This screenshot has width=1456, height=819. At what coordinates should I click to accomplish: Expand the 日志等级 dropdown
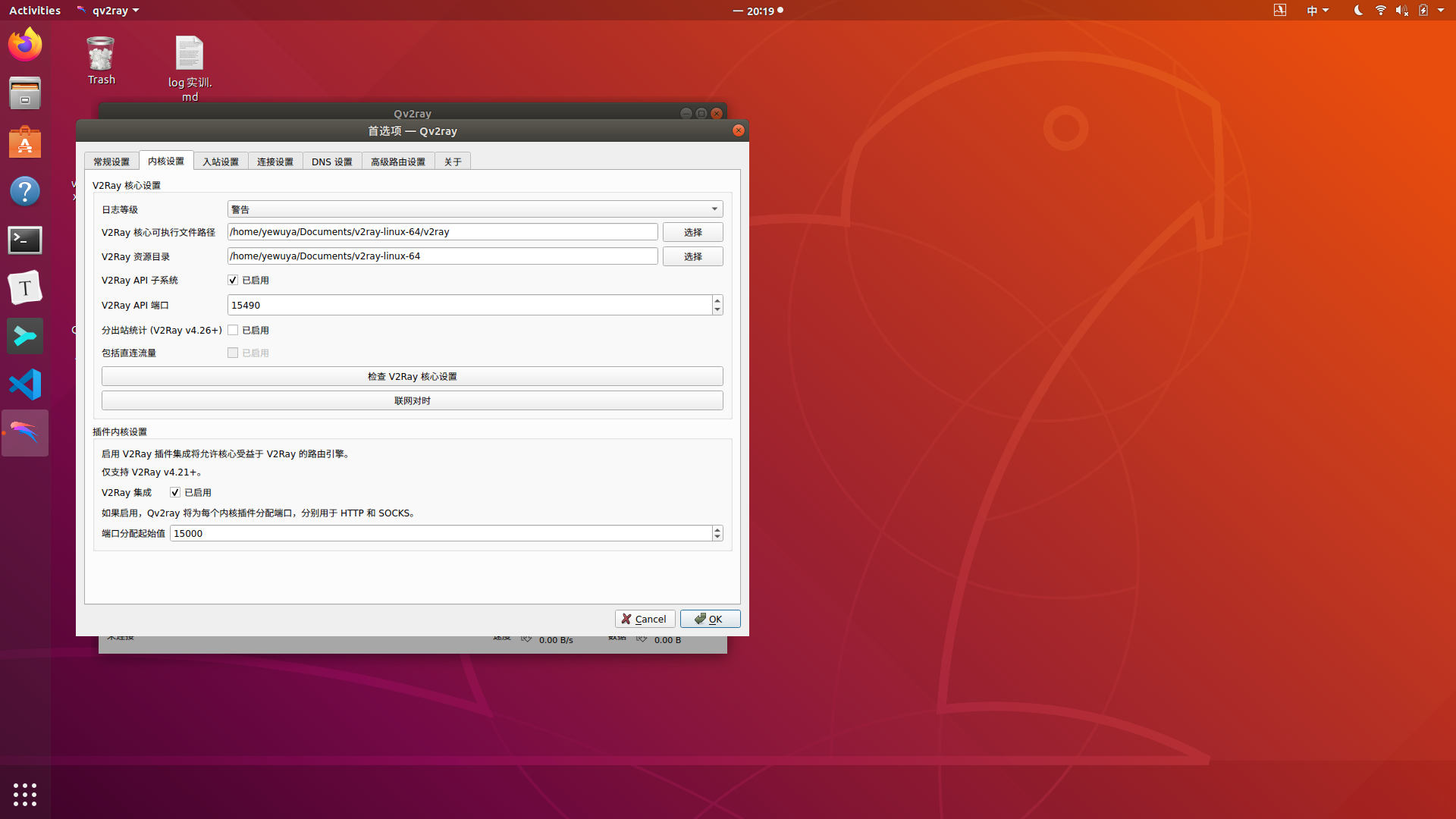[475, 209]
